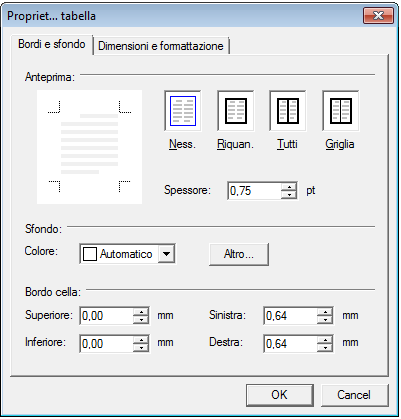Increase Spessore value with up arrow
Image resolution: width=401 pixels, height=419 pixels.
coord(289,187)
